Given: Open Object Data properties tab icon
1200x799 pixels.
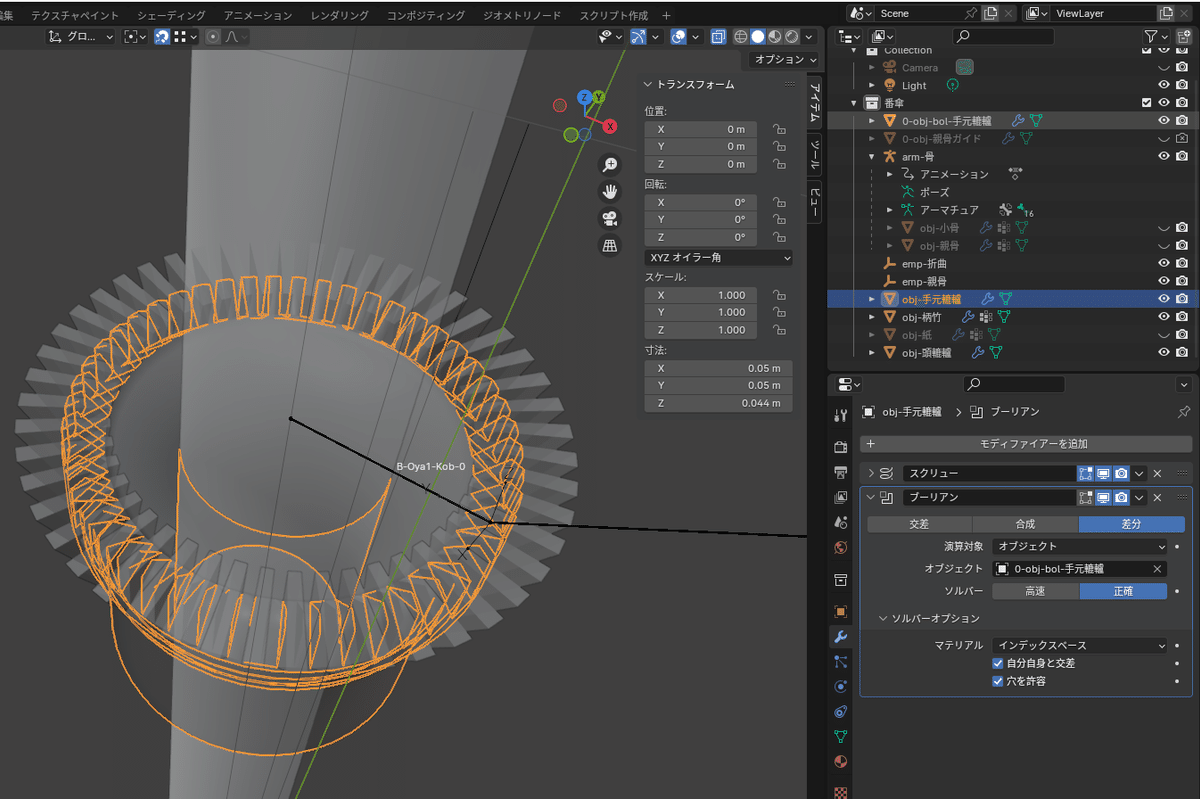Looking at the screenshot, I should [841, 736].
